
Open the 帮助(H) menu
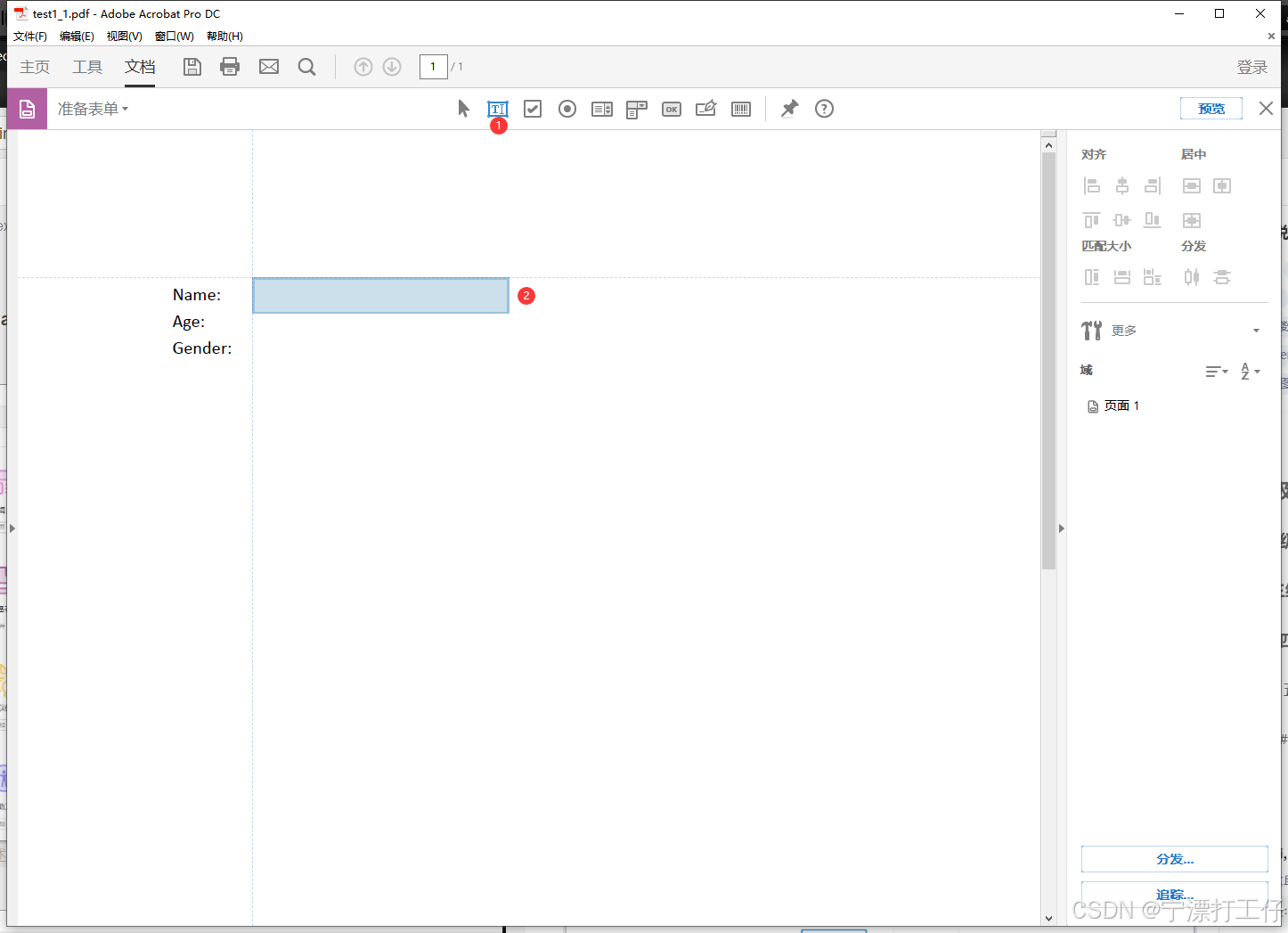(x=224, y=37)
